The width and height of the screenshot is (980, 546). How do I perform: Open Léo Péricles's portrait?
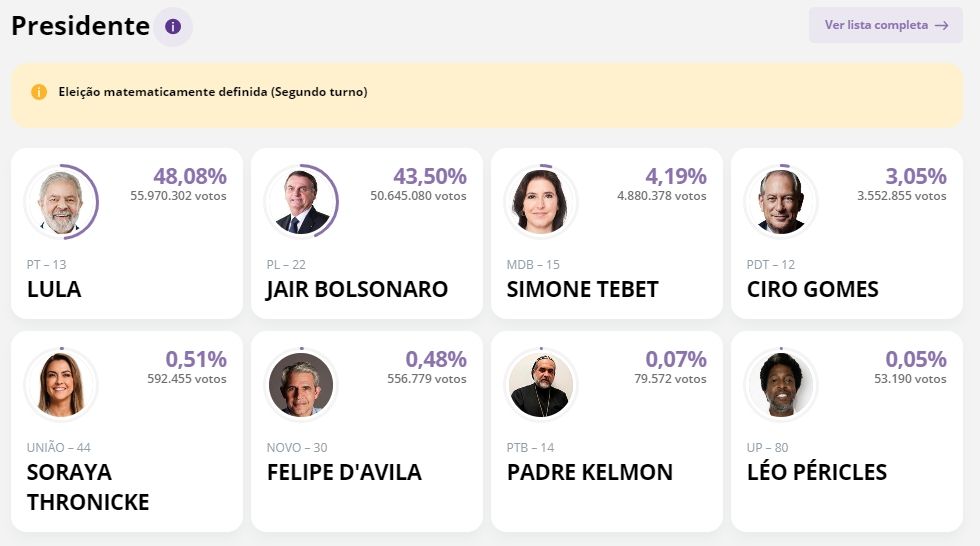781,385
